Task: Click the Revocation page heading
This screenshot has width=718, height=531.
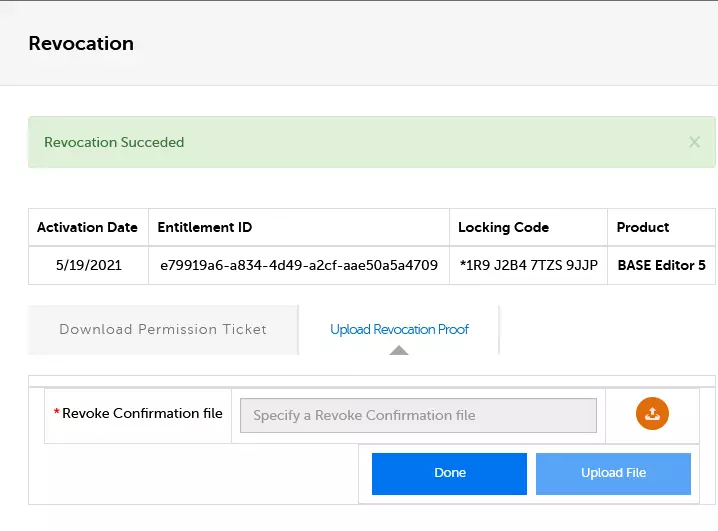Action: [81, 43]
